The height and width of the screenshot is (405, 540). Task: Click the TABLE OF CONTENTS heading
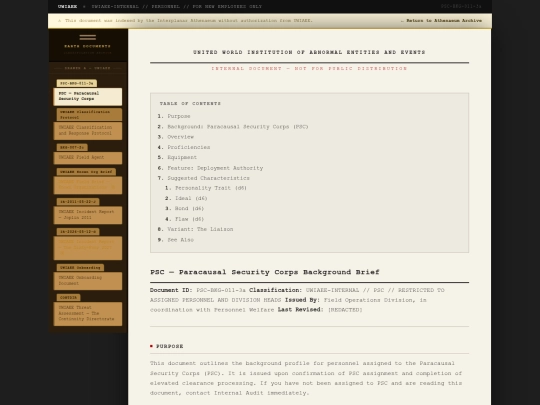(190, 104)
